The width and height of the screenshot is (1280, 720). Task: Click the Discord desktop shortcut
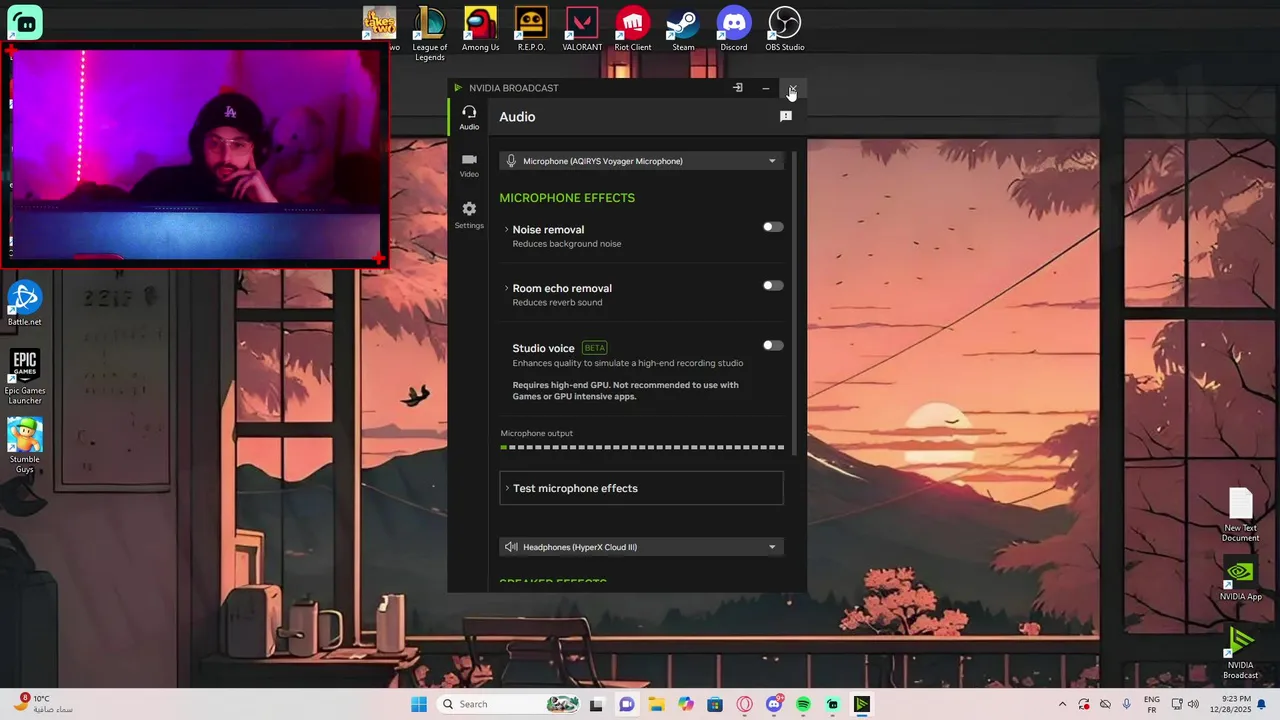[734, 29]
